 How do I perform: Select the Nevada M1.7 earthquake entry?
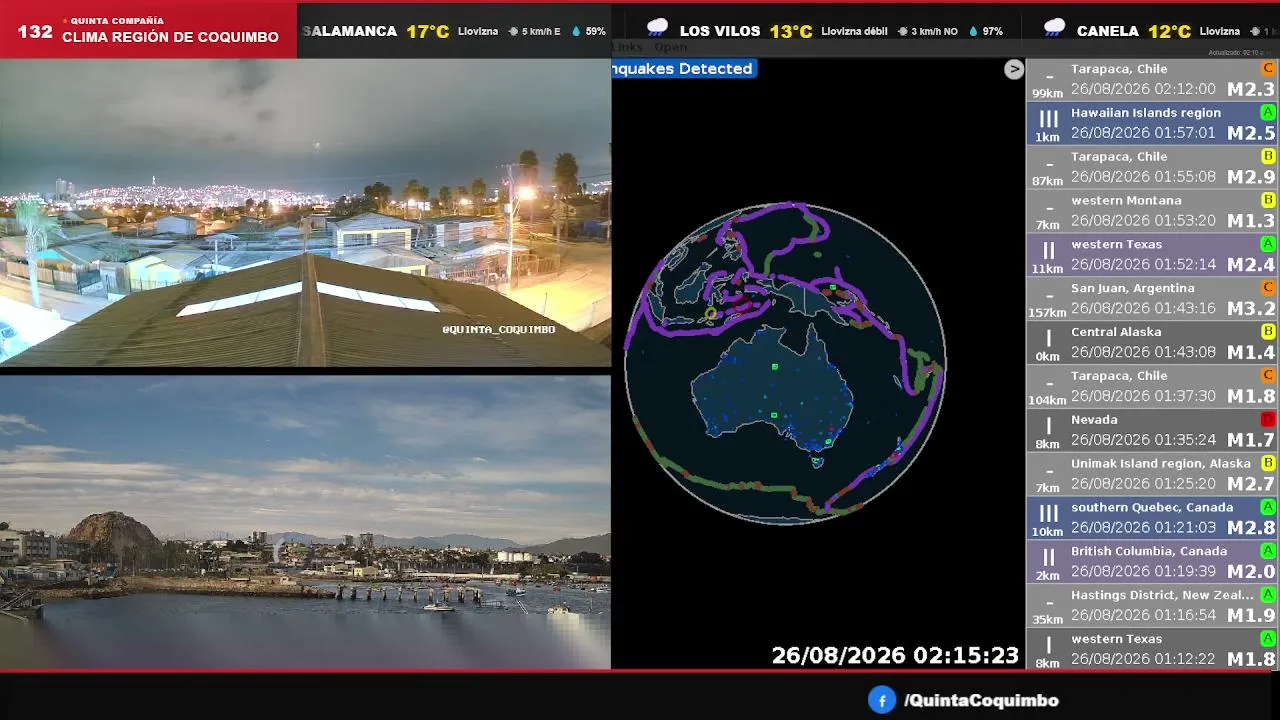tap(1152, 430)
